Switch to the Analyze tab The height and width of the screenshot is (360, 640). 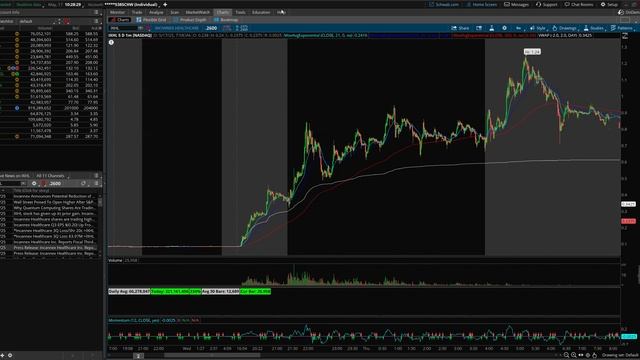click(156, 12)
